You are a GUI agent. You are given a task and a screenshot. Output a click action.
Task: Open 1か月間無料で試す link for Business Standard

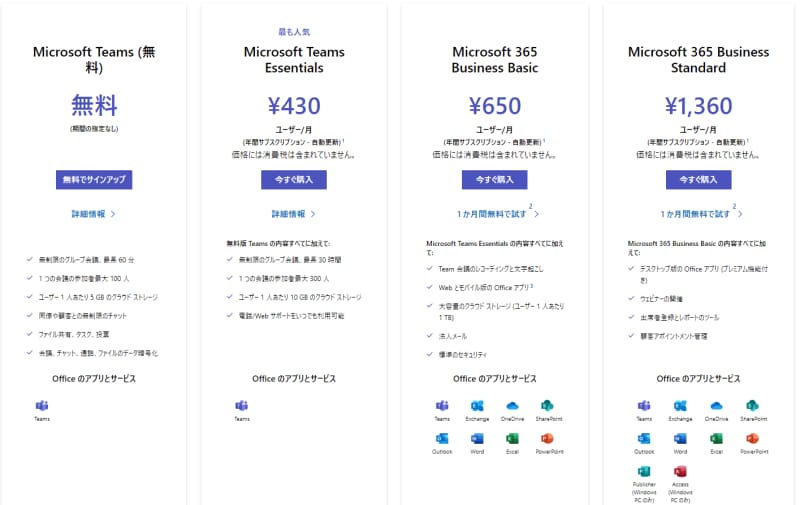point(697,214)
